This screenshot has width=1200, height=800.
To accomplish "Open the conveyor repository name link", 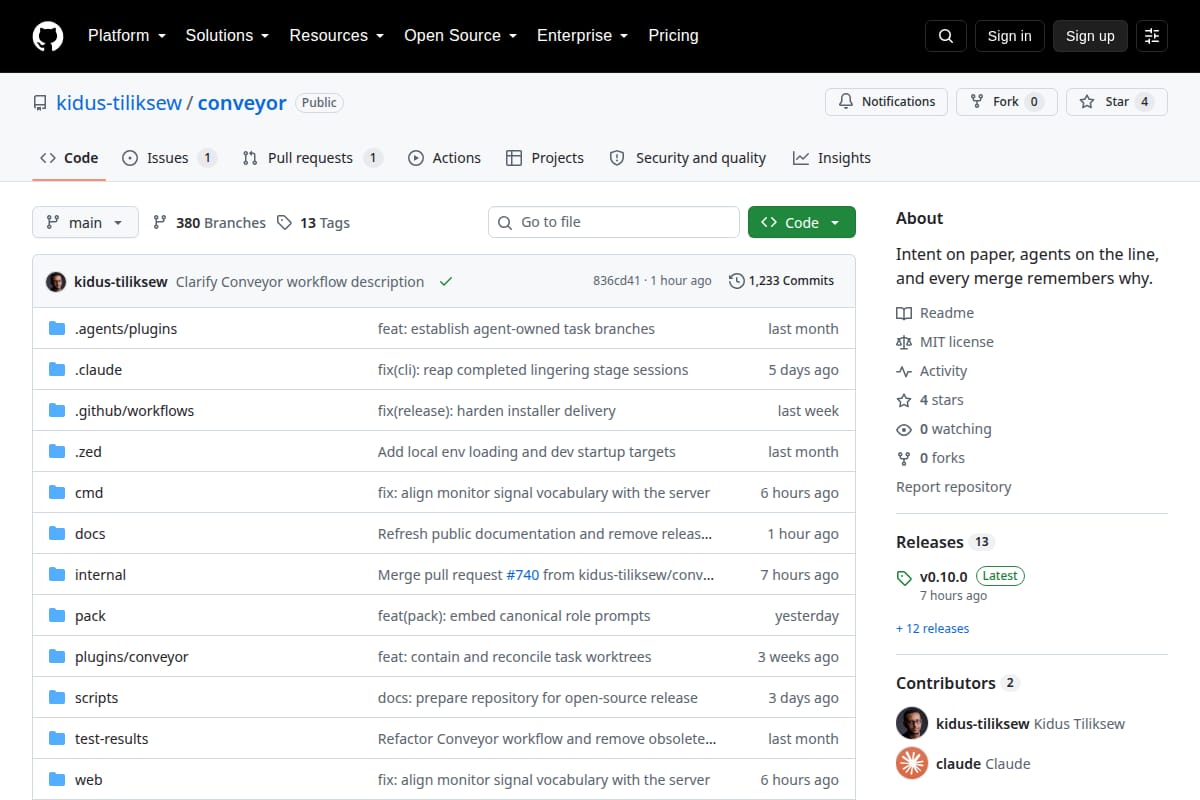I will (242, 103).
